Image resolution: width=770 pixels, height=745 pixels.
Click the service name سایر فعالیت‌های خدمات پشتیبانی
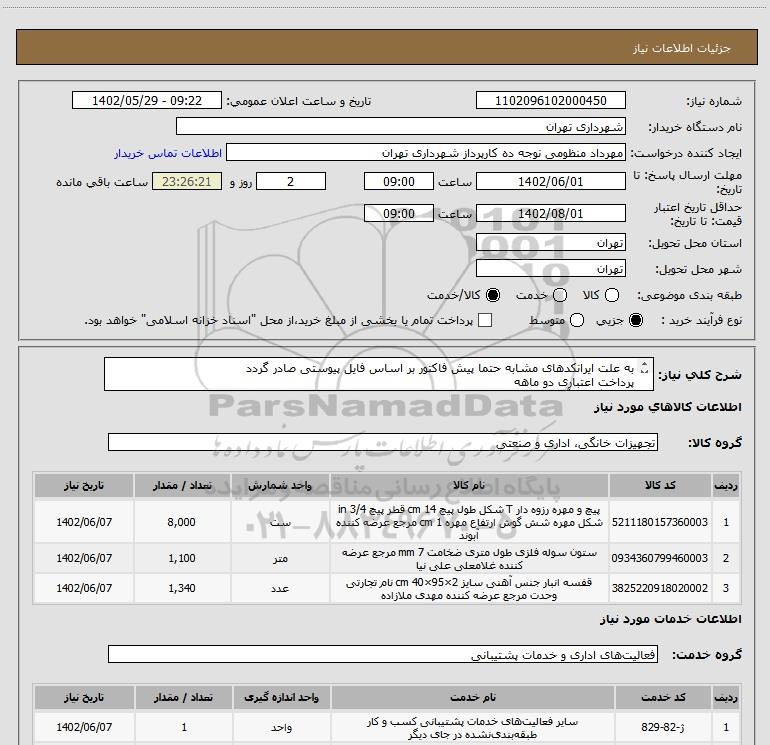[472, 728]
